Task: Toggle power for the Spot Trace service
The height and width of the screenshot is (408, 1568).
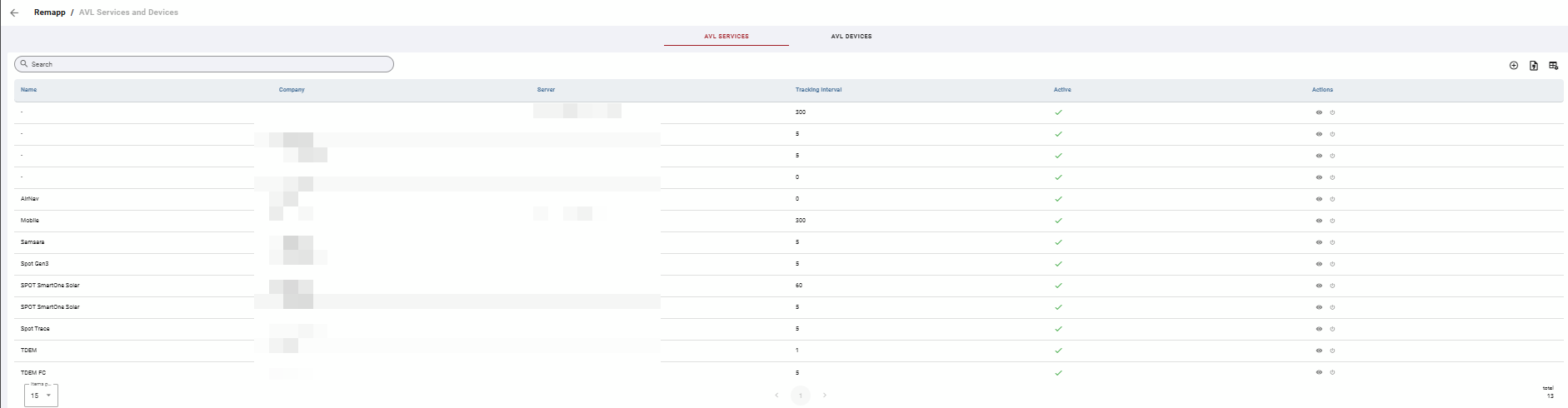Action: tap(1332, 329)
